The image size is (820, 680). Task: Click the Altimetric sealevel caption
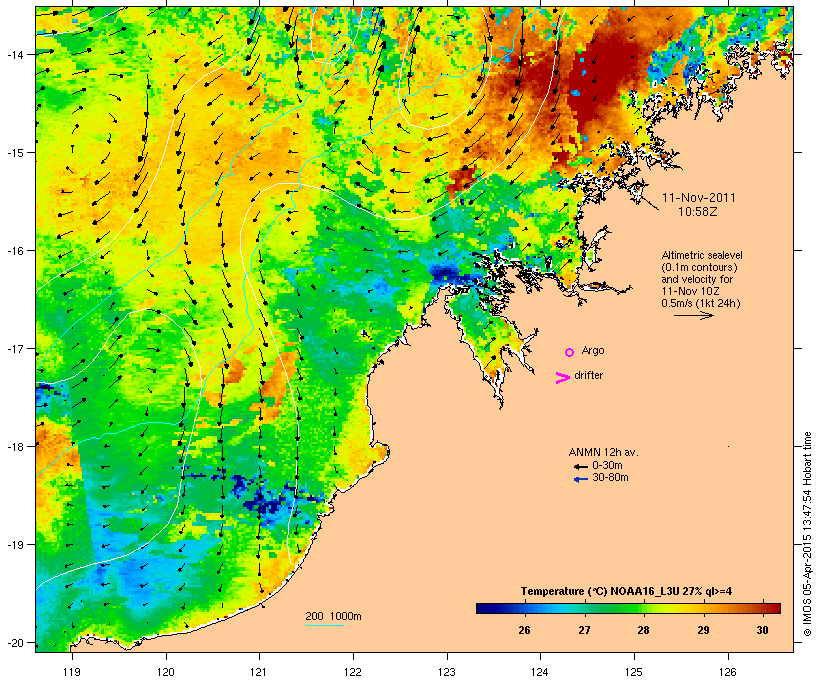pyautogui.click(x=702, y=255)
